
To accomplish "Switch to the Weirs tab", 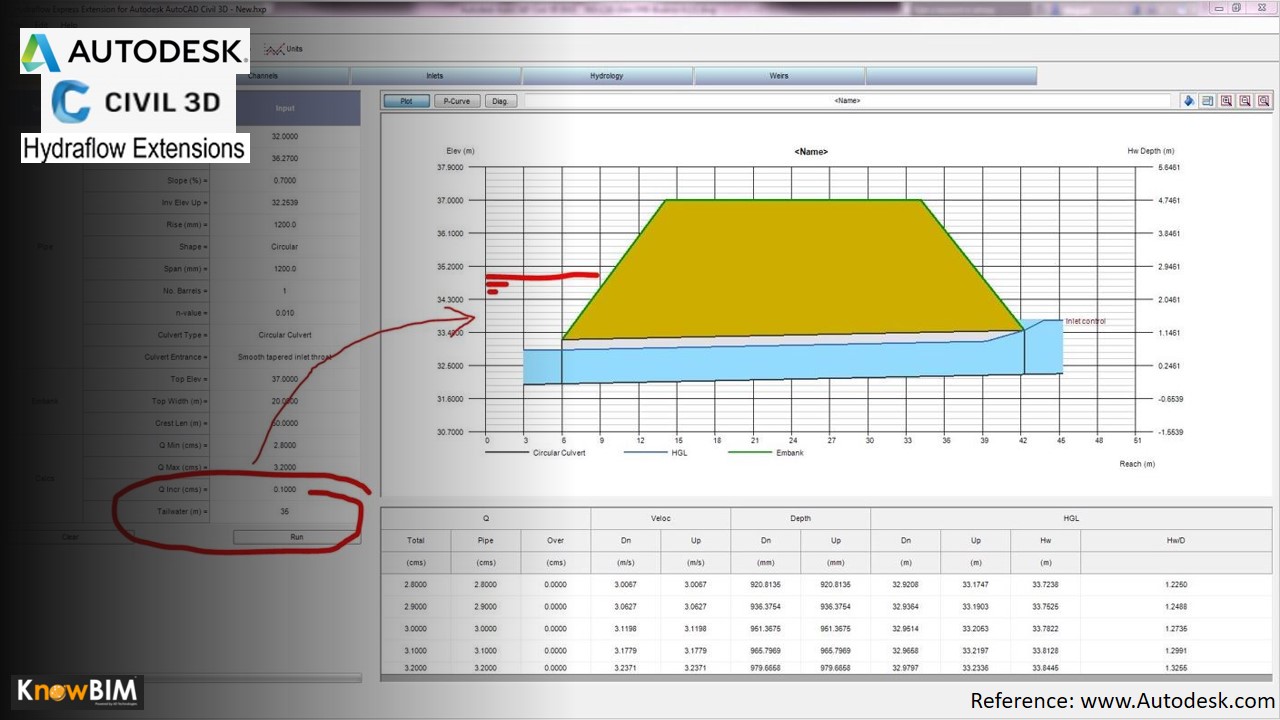I will (779, 76).
